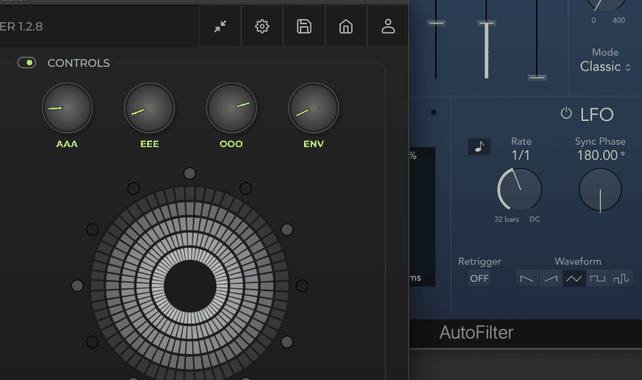Screen dimensions: 642x380
Task: Toggle the CONTROLS section switch
Action: coord(27,63)
